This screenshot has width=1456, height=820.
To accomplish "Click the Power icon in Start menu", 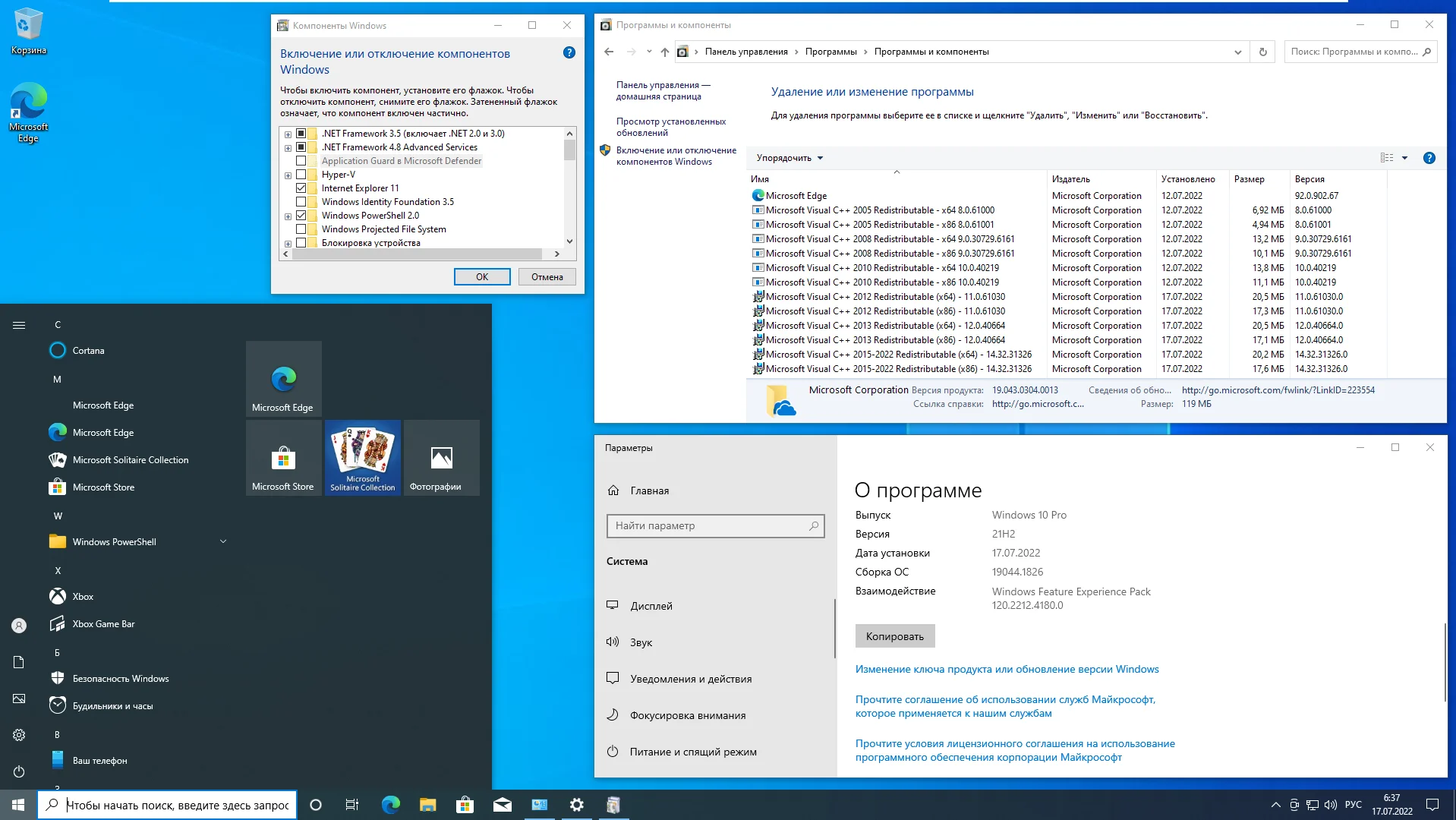I will (19, 771).
